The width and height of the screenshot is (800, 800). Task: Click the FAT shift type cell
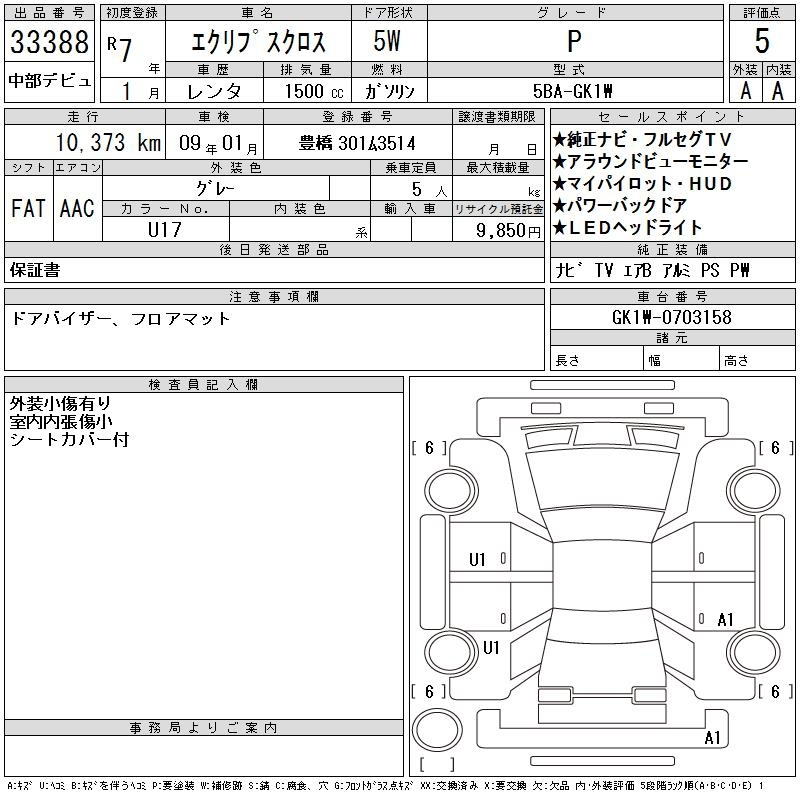click(28, 208)
